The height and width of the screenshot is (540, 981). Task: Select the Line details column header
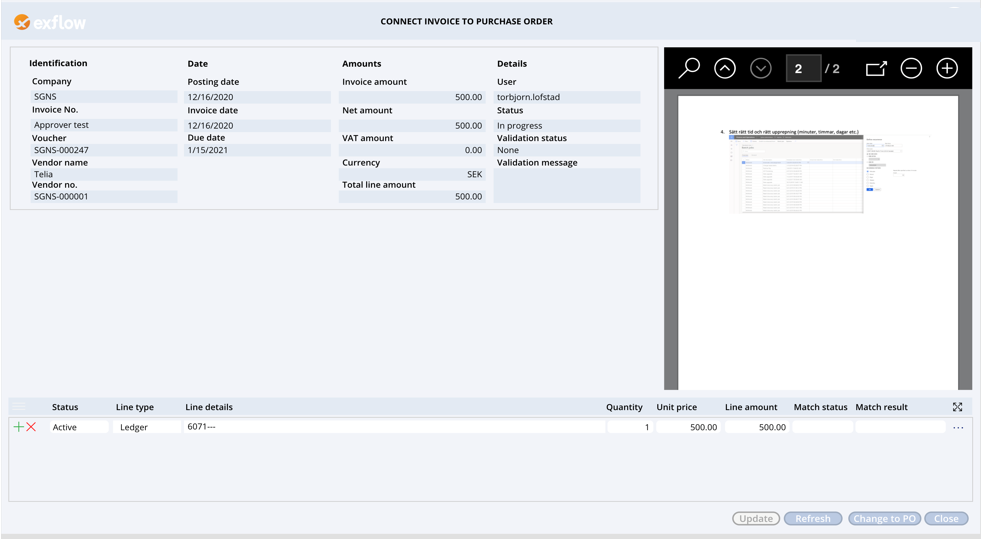point(209,407)
